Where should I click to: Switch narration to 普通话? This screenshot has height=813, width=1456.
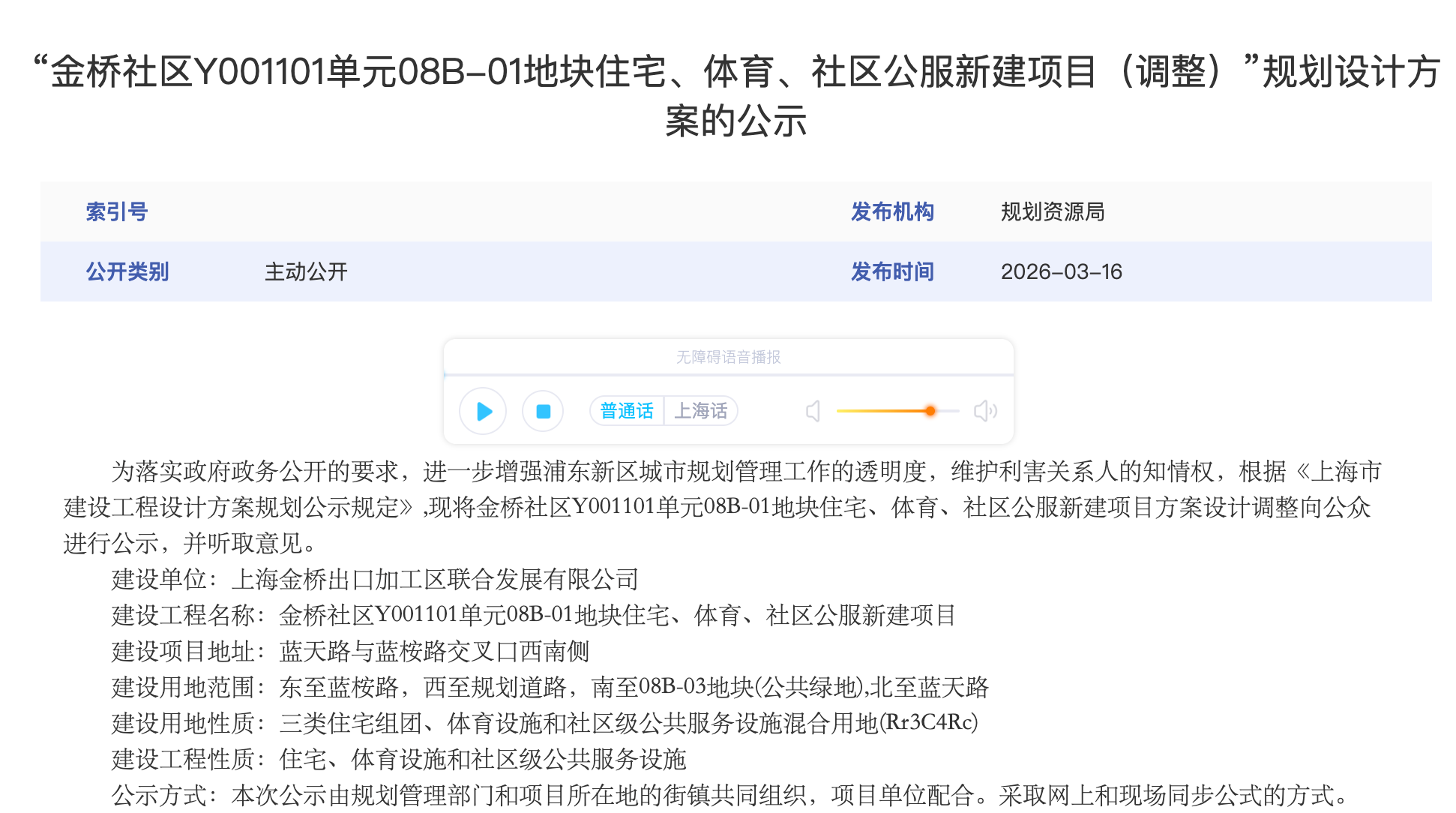[x=627, y=411]
